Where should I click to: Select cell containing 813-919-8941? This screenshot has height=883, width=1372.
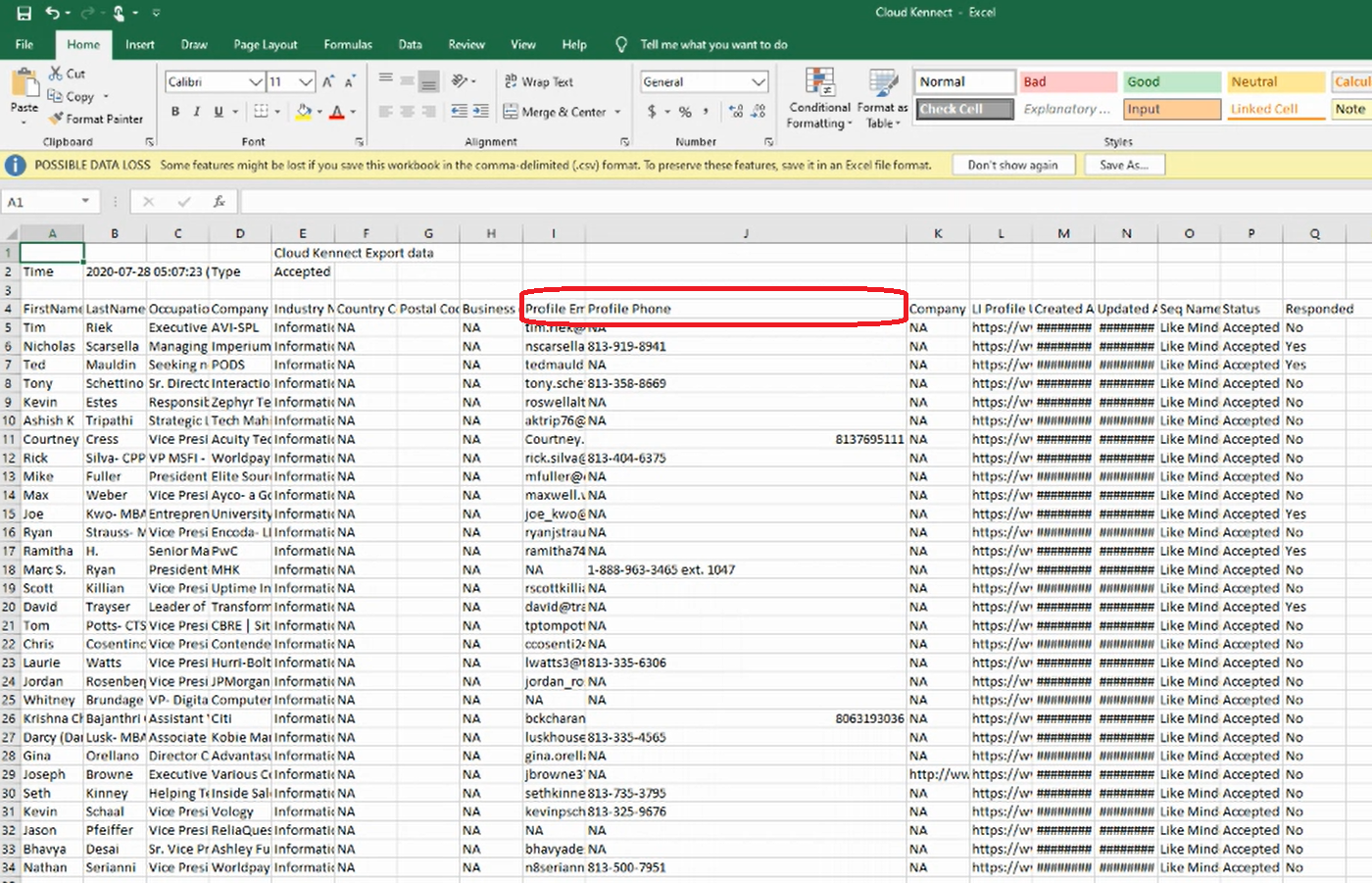pyautogui.click(x=746, y=346)
